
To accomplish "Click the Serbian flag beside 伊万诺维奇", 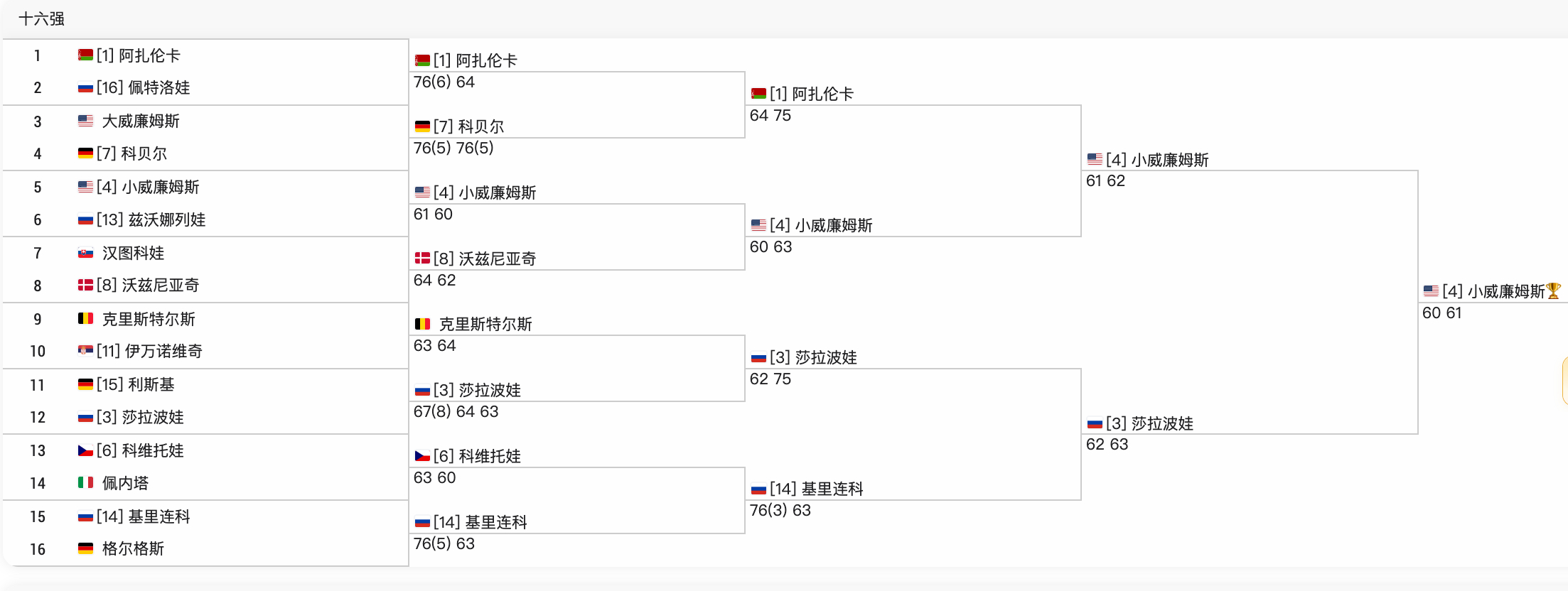I will 85,351.
